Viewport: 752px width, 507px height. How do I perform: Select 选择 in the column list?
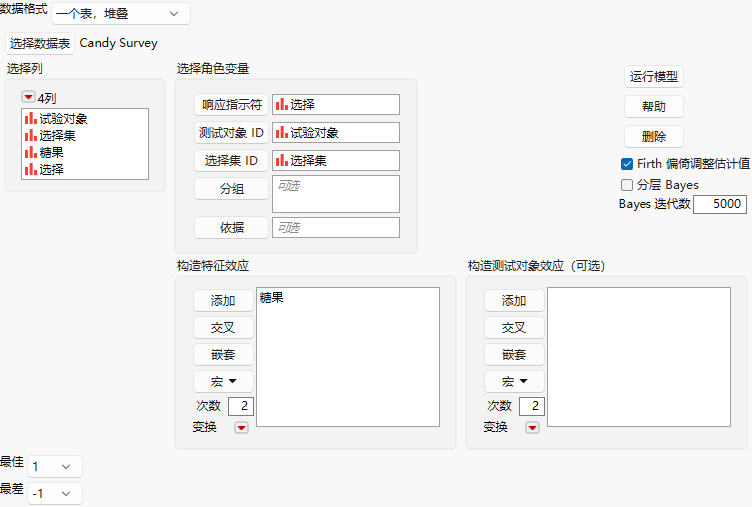coord(51,169)
